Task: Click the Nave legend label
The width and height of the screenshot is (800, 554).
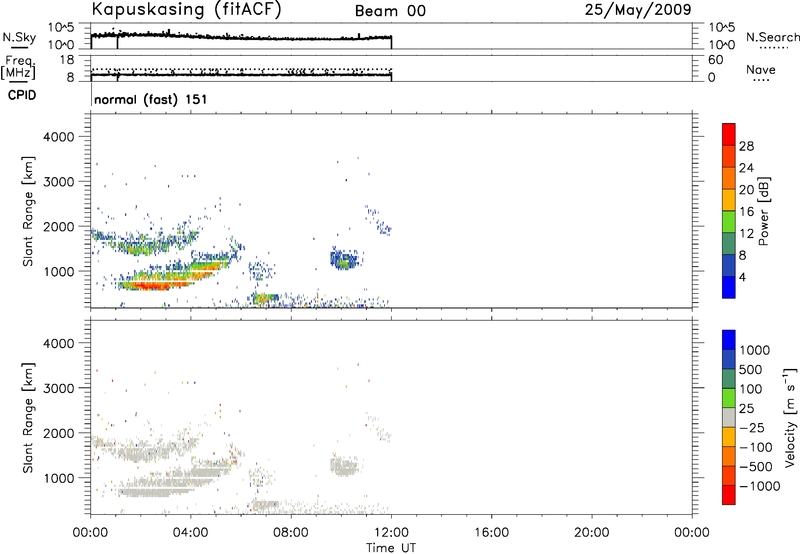Action: (760, 70)
